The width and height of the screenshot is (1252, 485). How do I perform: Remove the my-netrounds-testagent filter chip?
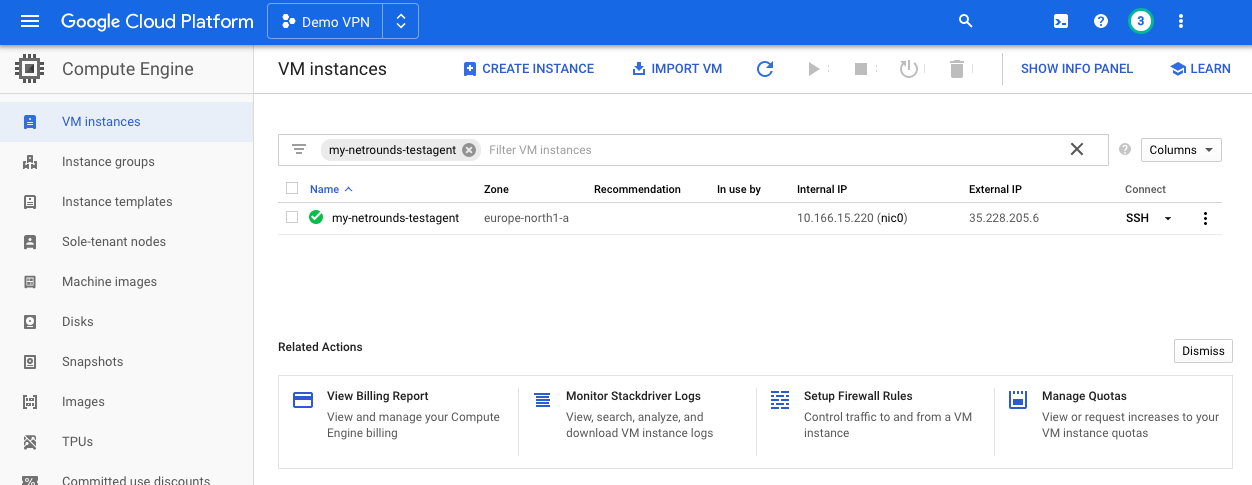click(469, 150)
